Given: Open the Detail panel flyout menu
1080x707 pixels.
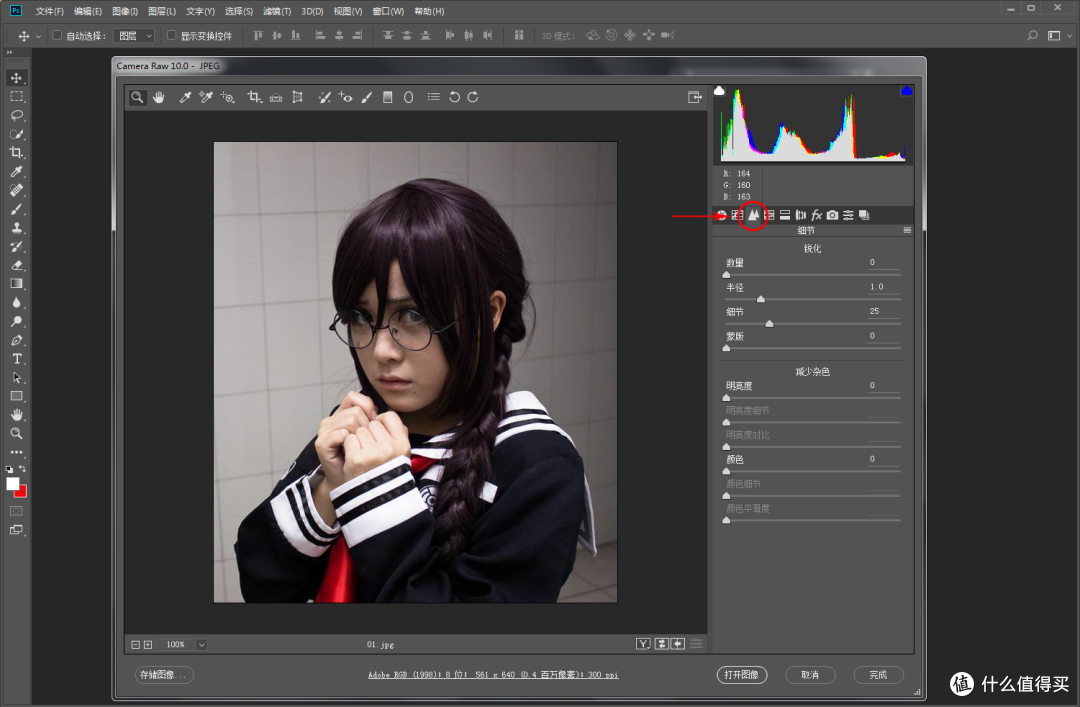Looking at the screenshot, I should (x=906, y=229).
